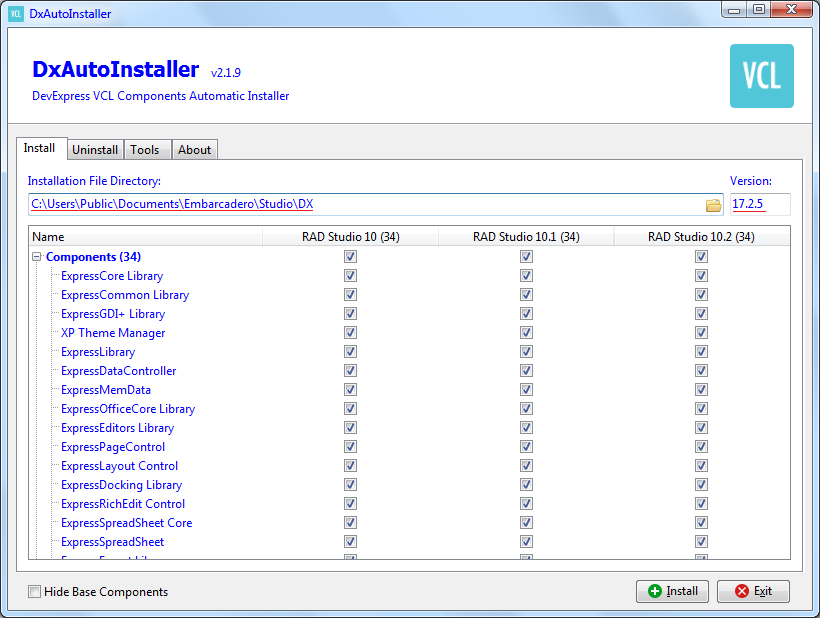This screenshot has height=618, width=820.
Task: Click the Version field showing 17.2.5
Action: (x=760, y=204)
